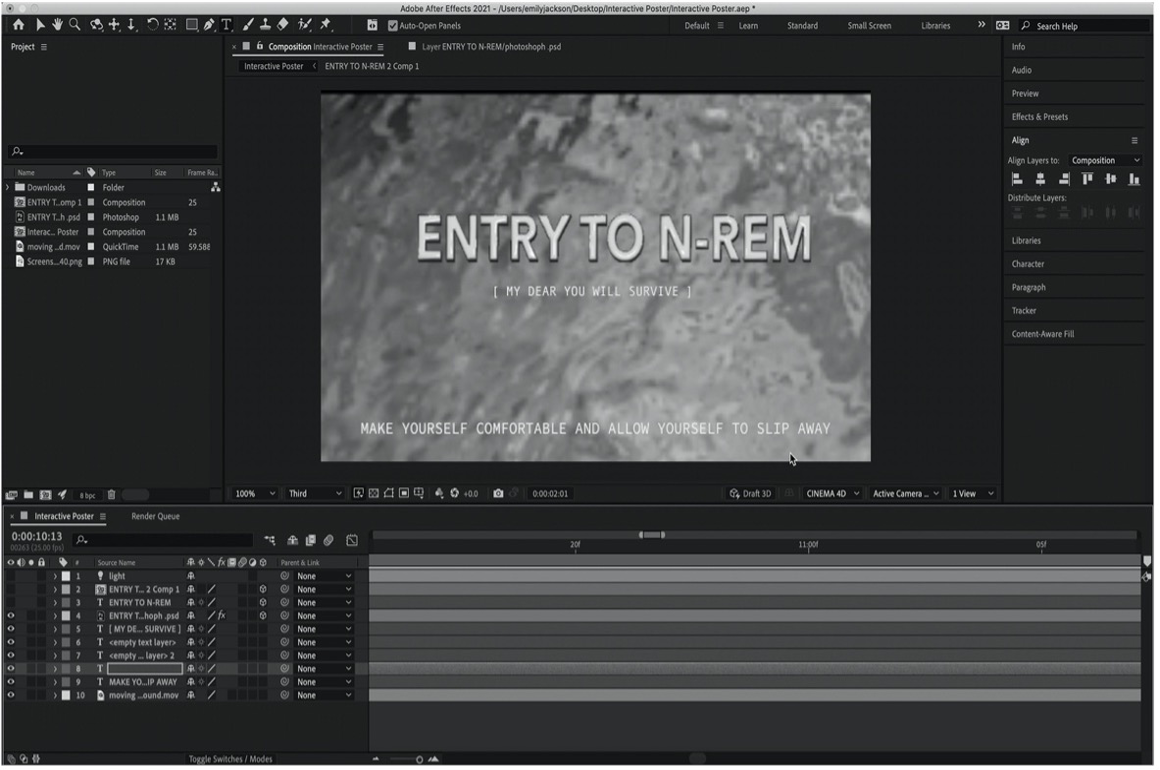Open the Active Camera view dropdown

(x=906, y=493)
